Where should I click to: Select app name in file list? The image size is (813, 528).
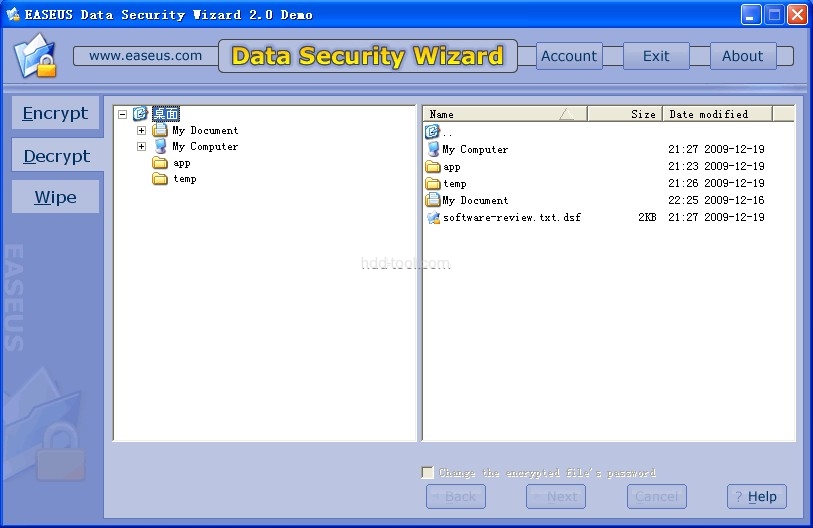tap(452, 167)
